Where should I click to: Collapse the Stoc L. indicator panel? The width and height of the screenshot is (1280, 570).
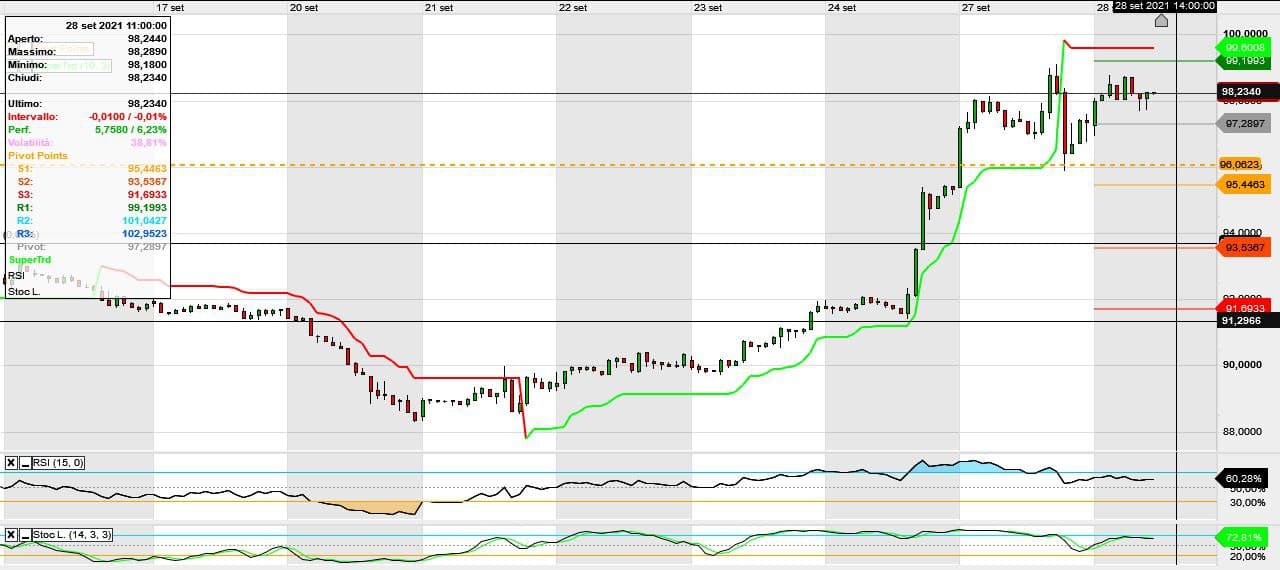pos(25,535)
